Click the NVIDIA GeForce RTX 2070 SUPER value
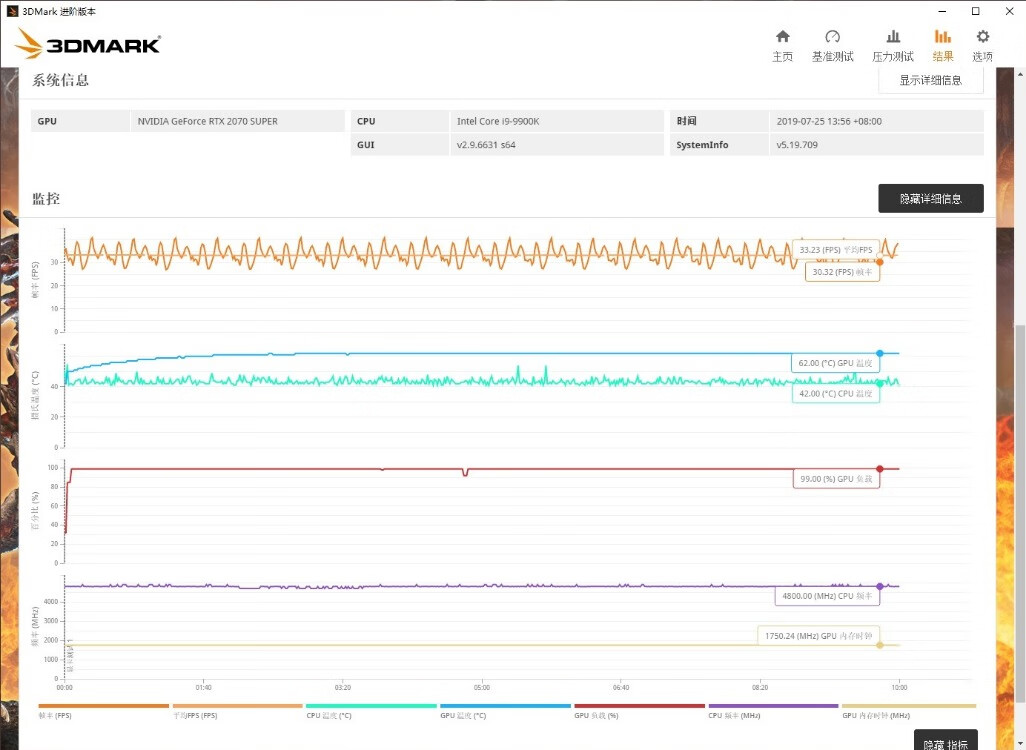1026x750 pixels. [x=207, y=121]
